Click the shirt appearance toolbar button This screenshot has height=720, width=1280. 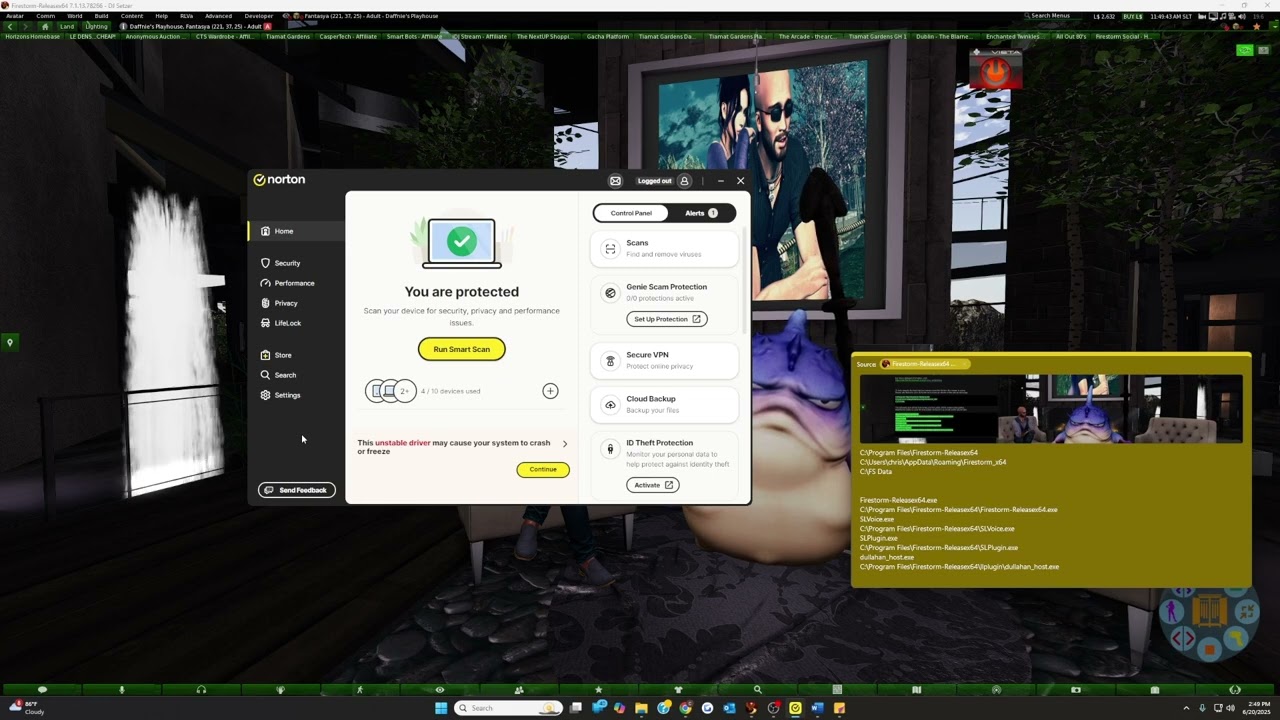tap(678, 690)
